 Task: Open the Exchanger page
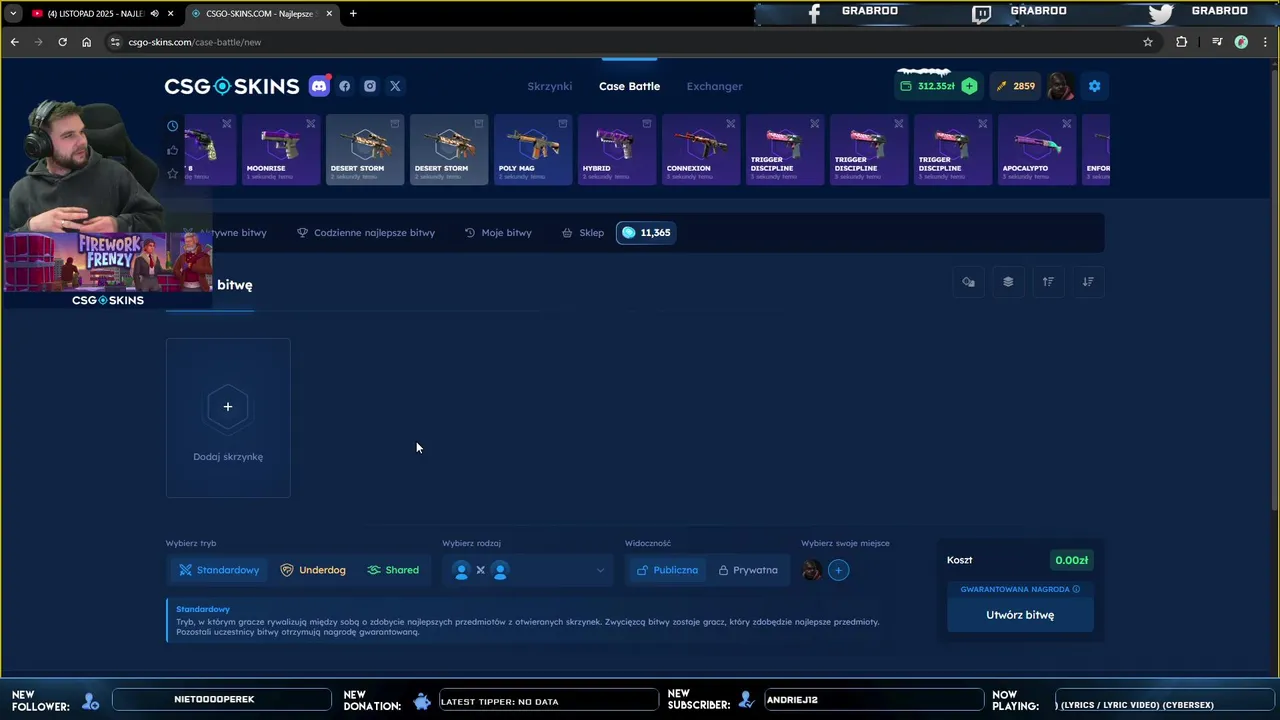(714, 86)
